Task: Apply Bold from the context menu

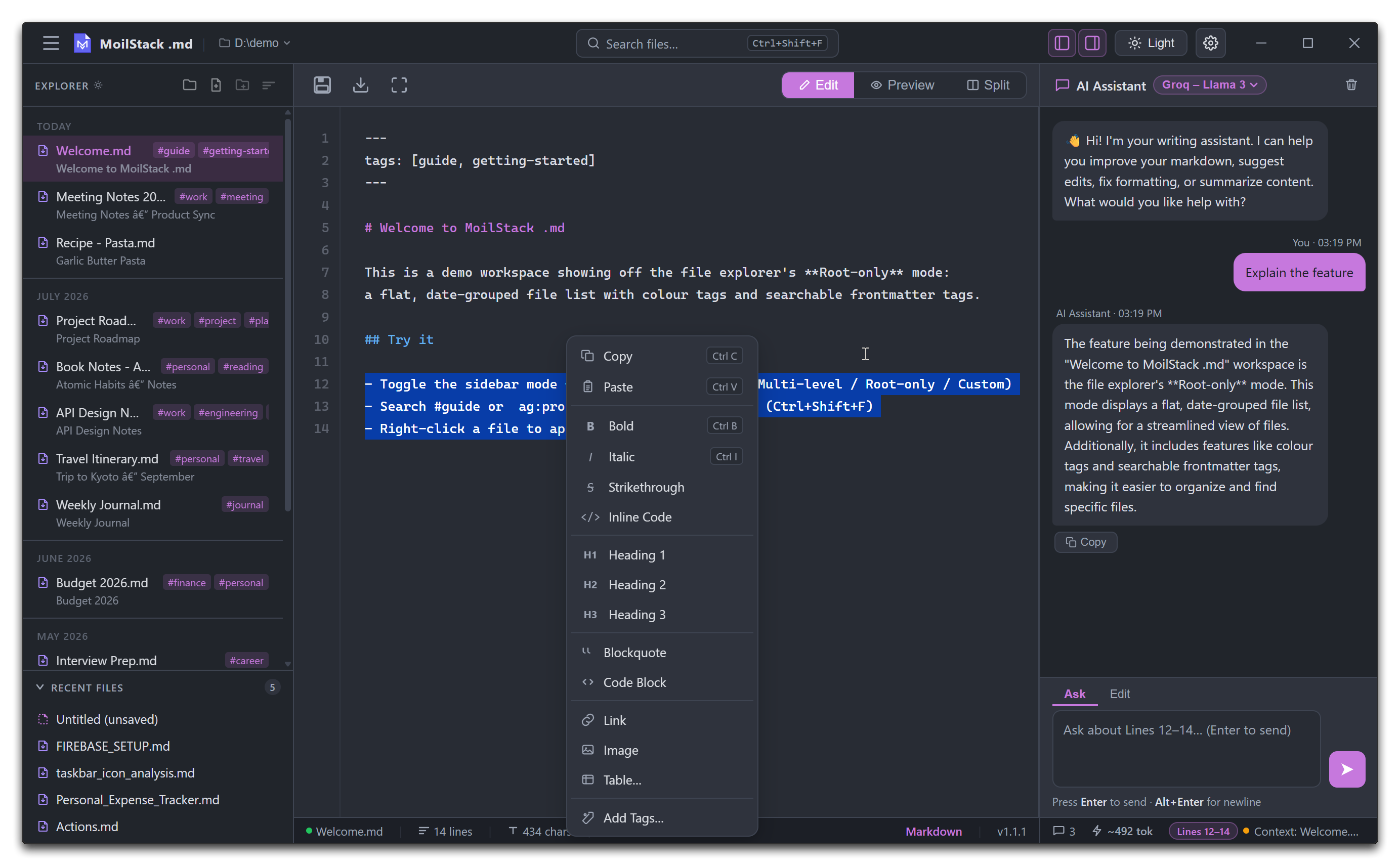Action: click(x=662, y=425)
